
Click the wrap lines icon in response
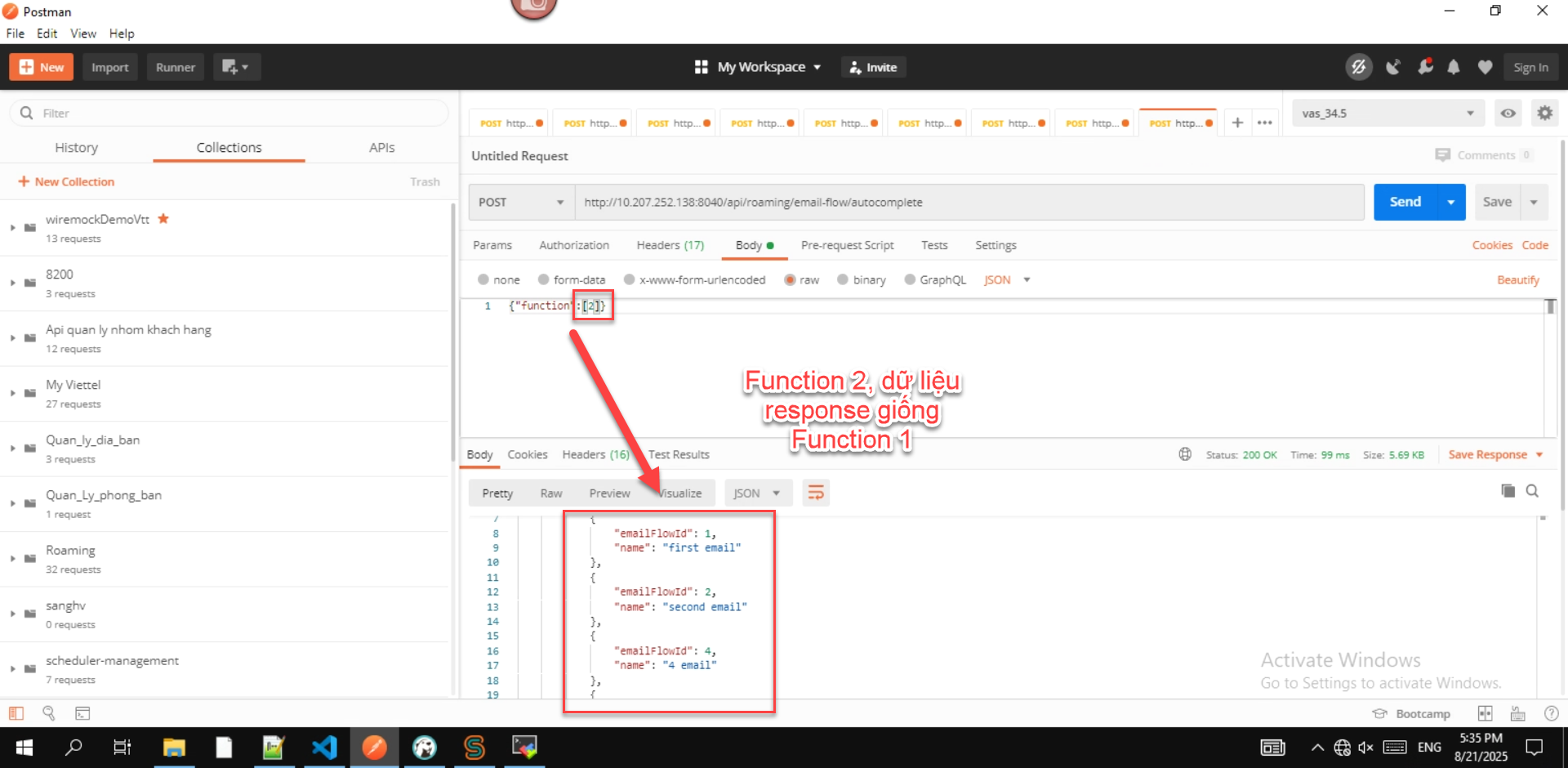click(x=815, y=493)
